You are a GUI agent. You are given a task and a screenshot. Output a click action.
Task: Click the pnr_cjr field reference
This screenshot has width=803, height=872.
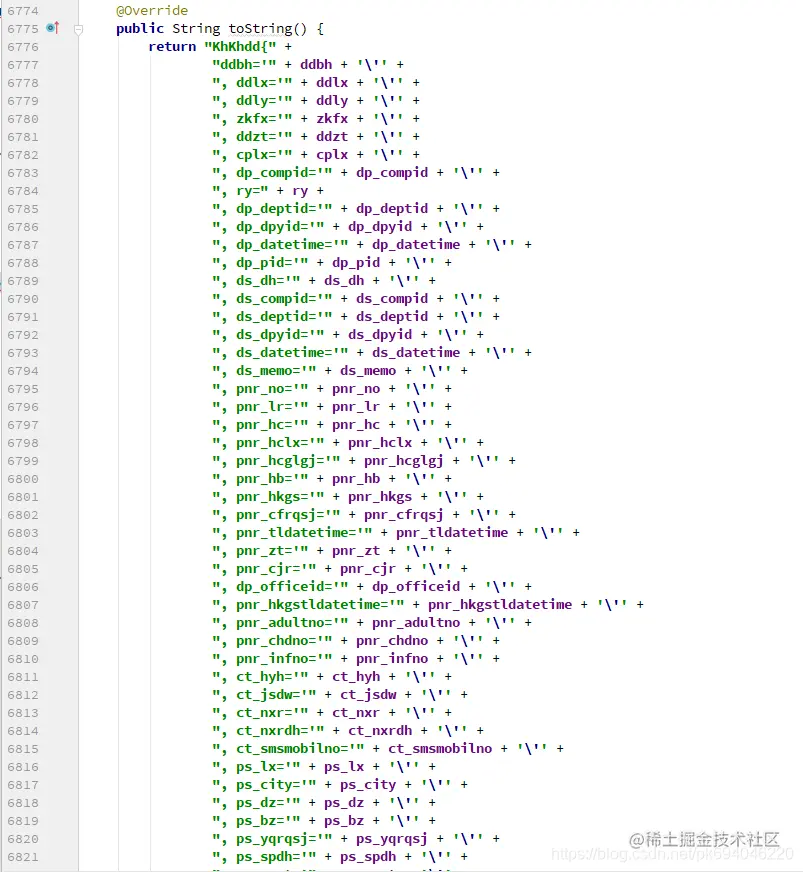pos(368,568)
